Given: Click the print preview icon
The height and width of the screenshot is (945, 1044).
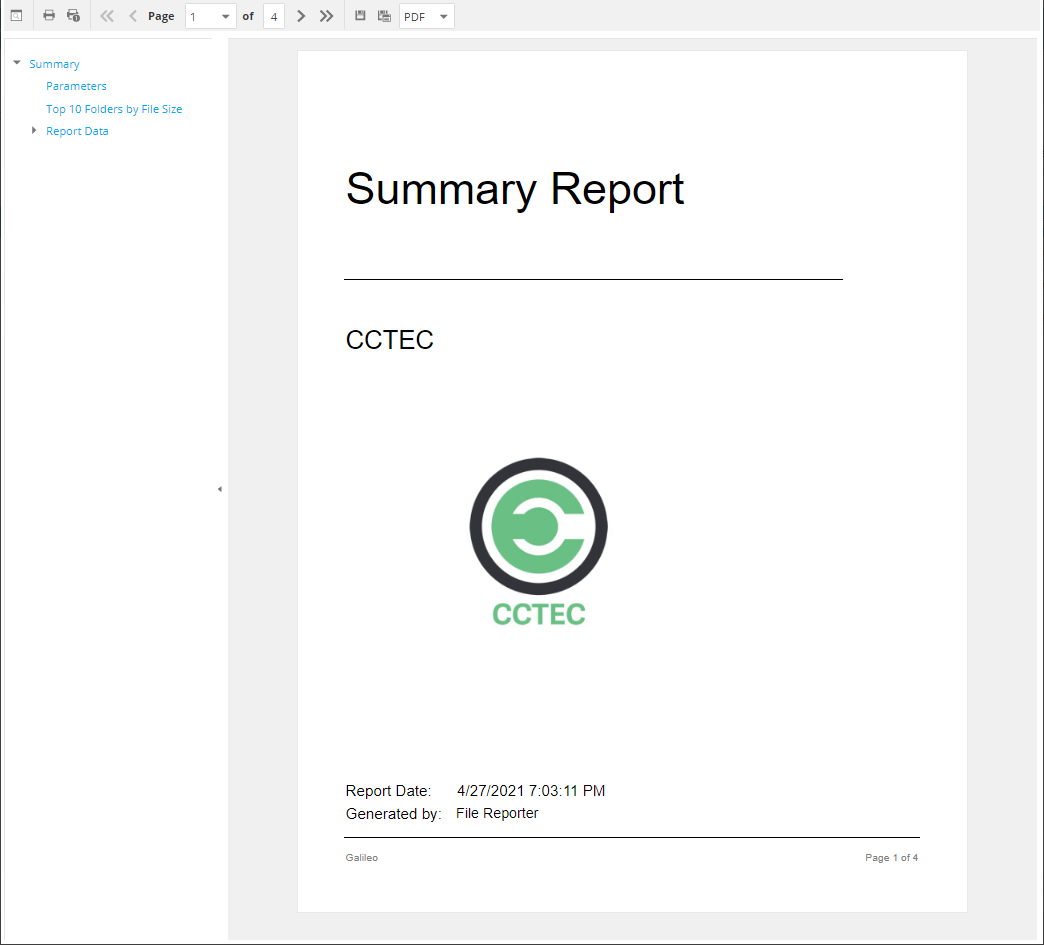Looking at the screenshot, I should 16,16.
